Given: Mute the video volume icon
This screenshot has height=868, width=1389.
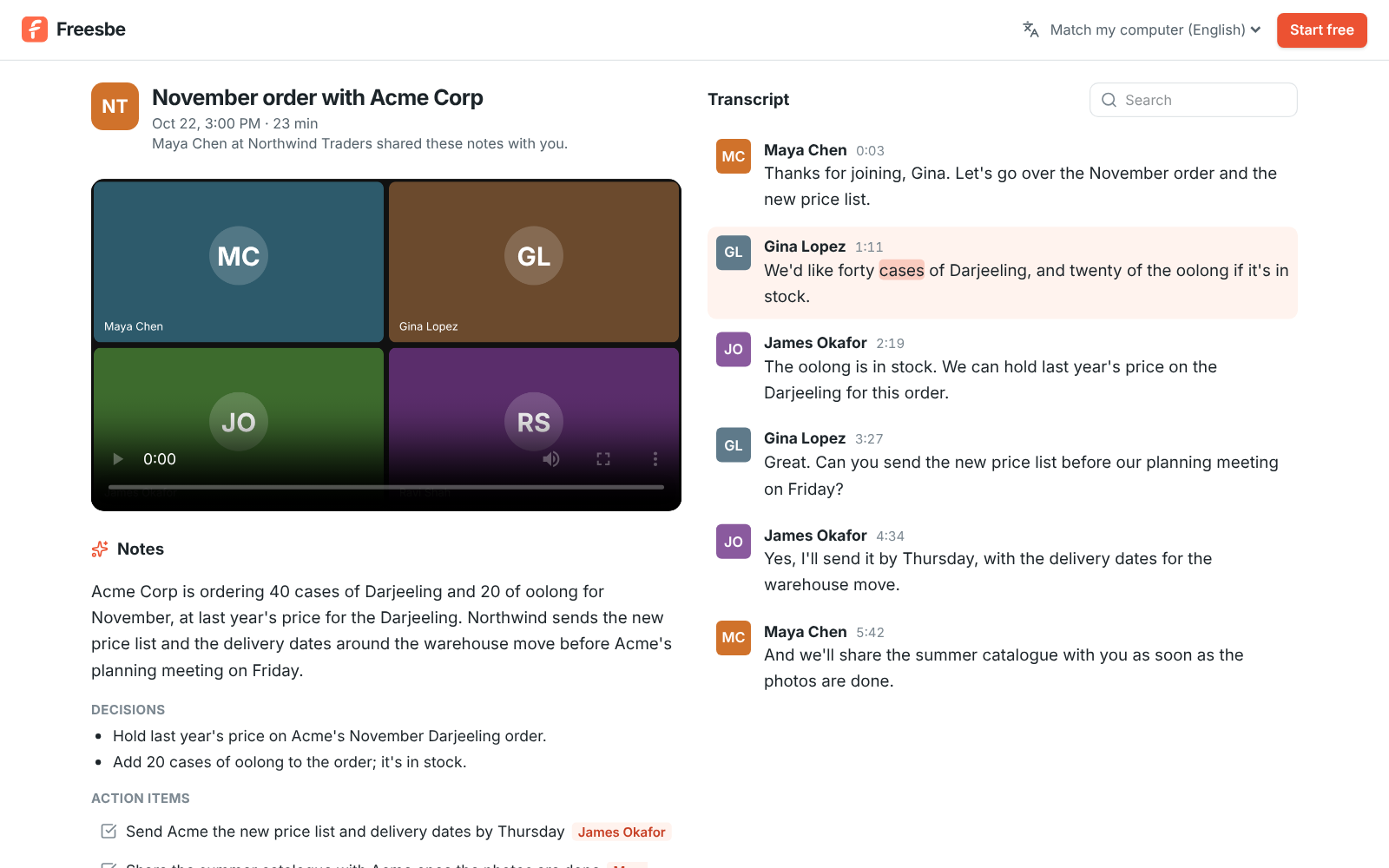Looking at the screenshot, I should point(551,459).
